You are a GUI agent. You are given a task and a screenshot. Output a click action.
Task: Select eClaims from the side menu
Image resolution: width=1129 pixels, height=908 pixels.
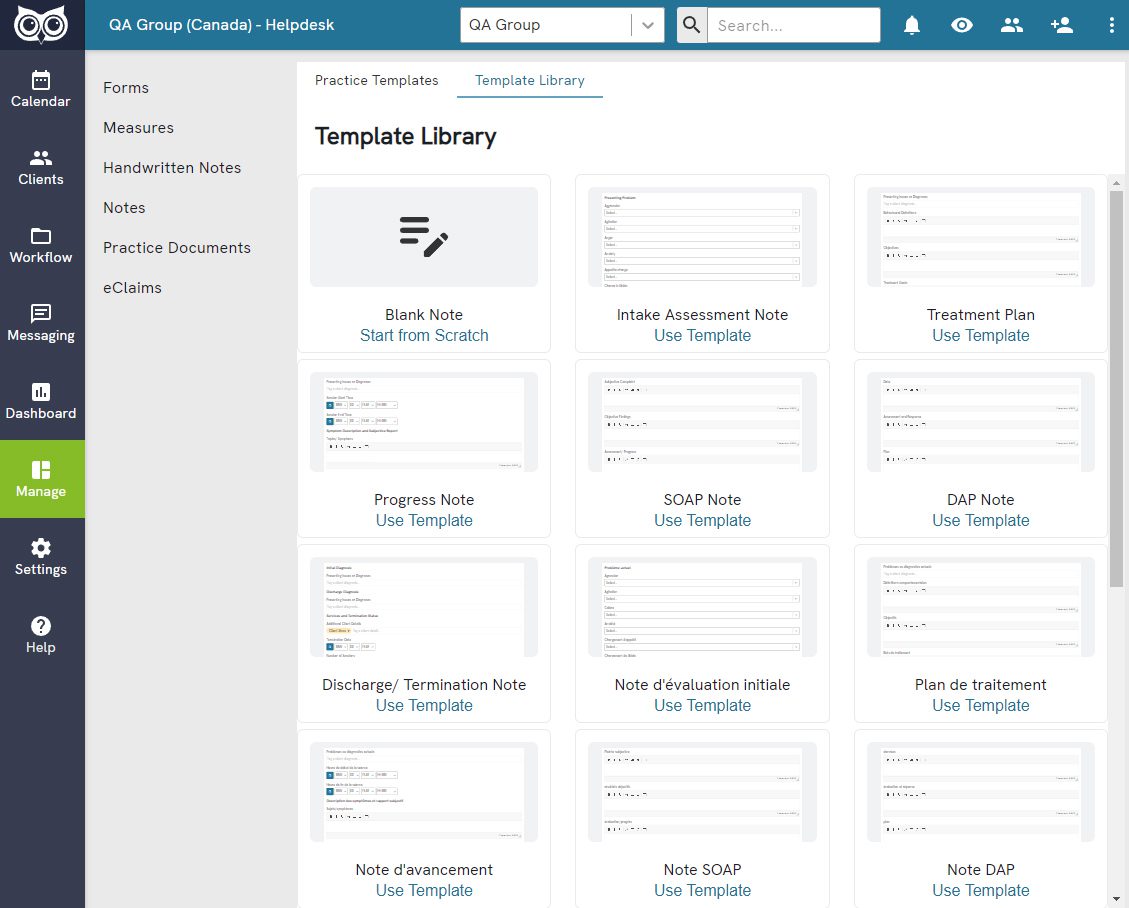coord(132,288)
